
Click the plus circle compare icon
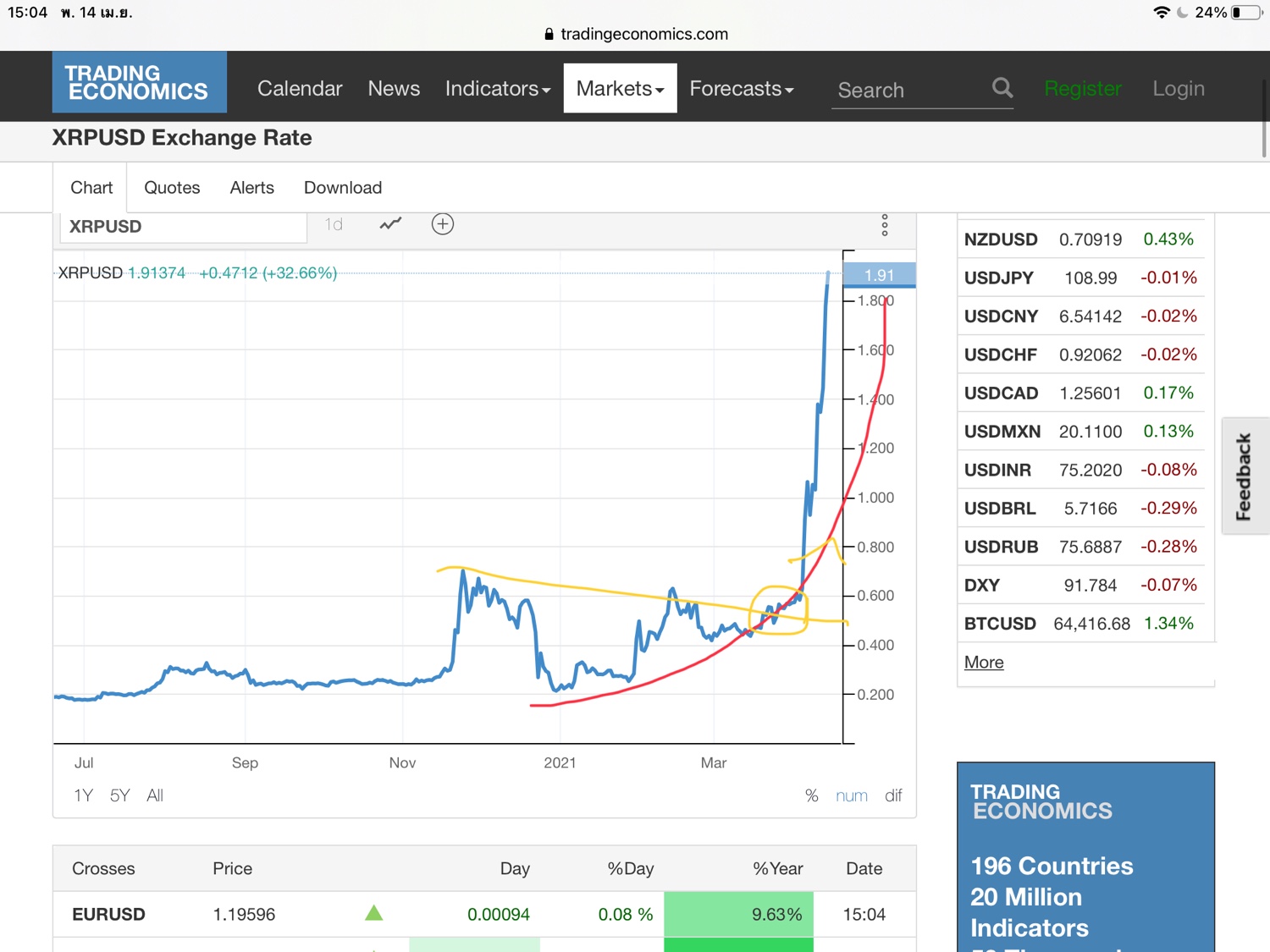click(443, 224)
